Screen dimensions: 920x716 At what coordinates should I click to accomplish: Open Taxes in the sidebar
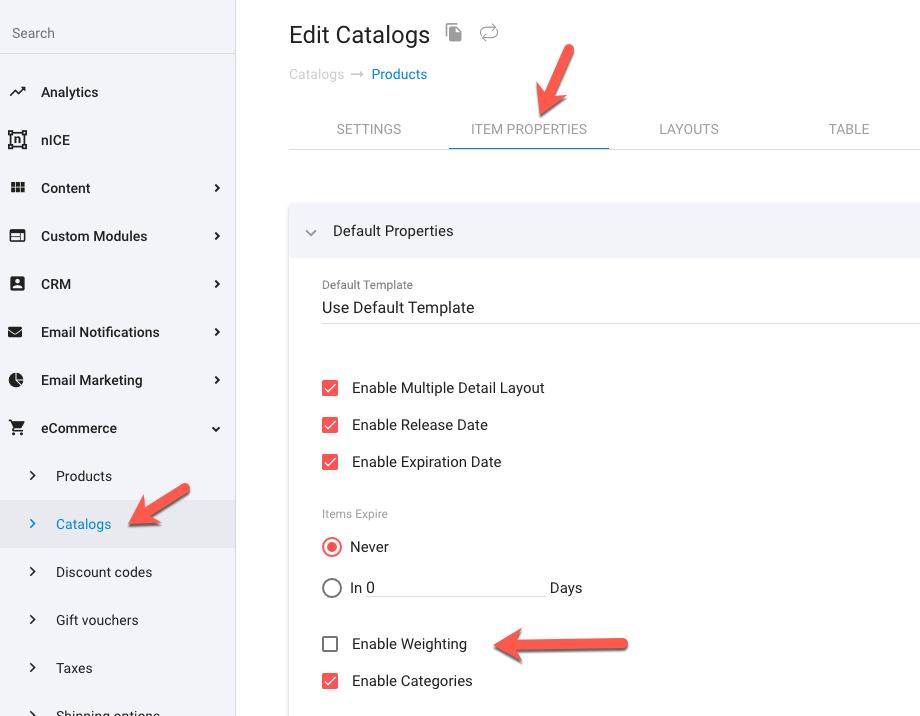pyautogui.click(x=74, y=668)
